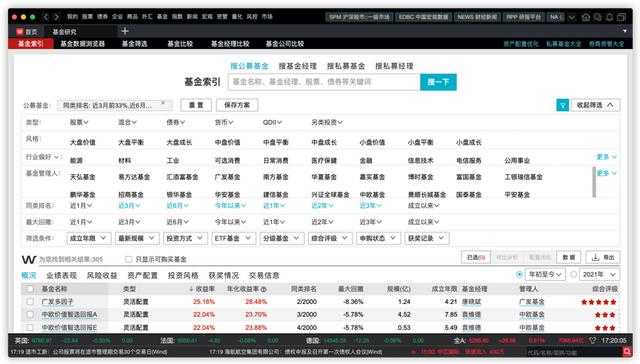The image size is (640, 364).
Task: Check the 只显示可购买基金 checkbox
Action: coord(129,259)
